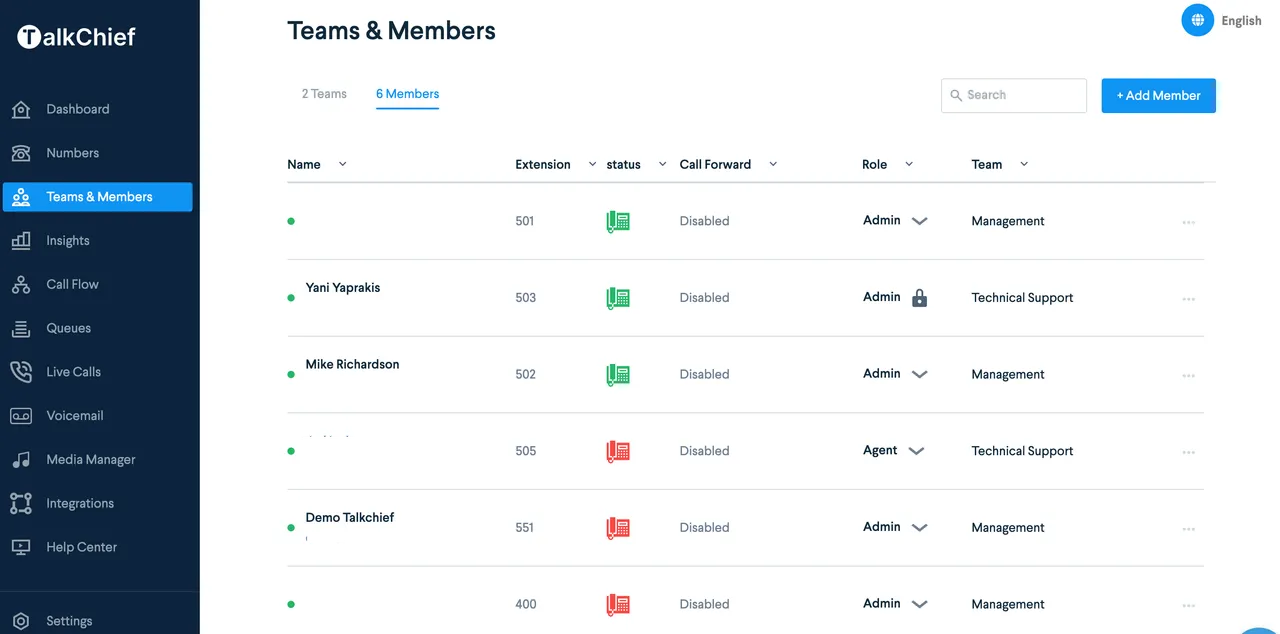Open the Call Flow section
This screenshot has width=1280, height=634.
(71, 284)
